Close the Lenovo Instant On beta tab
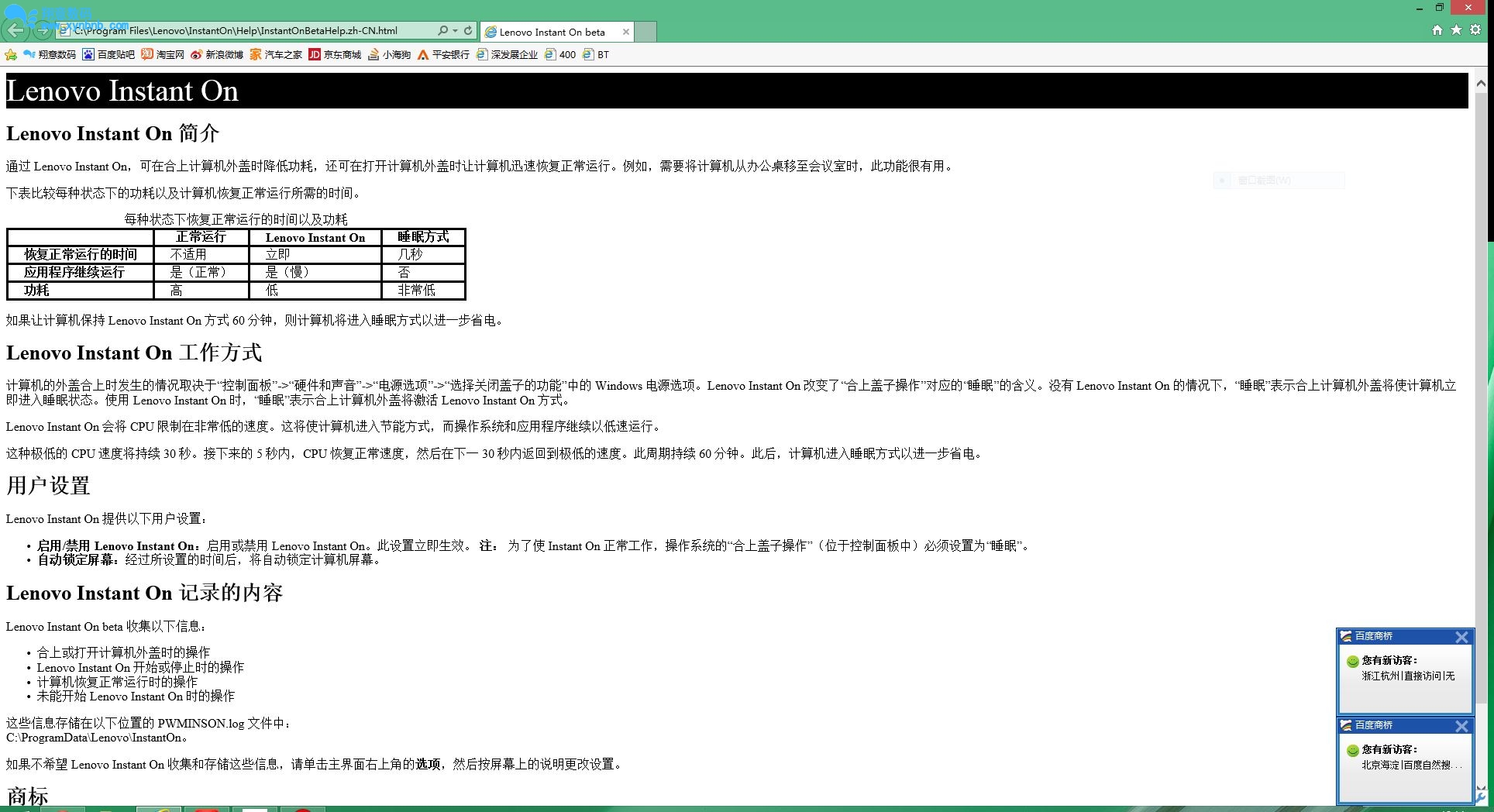Viewport: 1494px width, 812px height. point(626,32)
